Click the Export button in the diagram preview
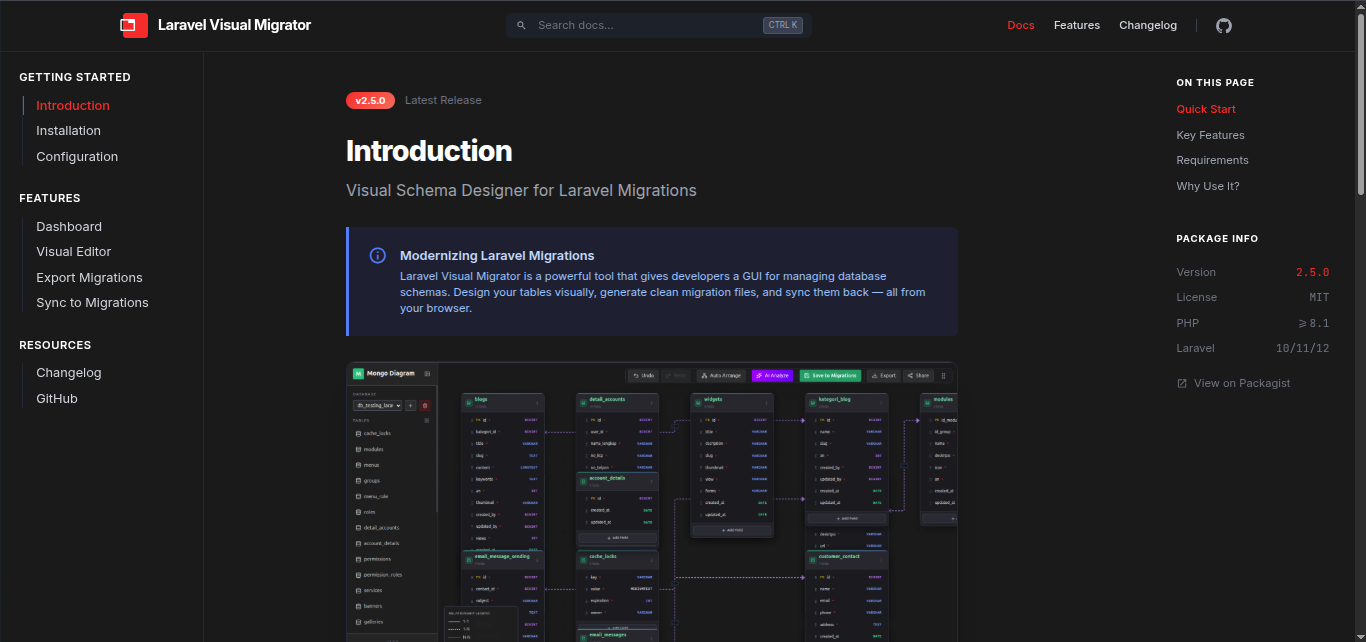Viewport: 1366px width, 642px height. tap(884, 376)
